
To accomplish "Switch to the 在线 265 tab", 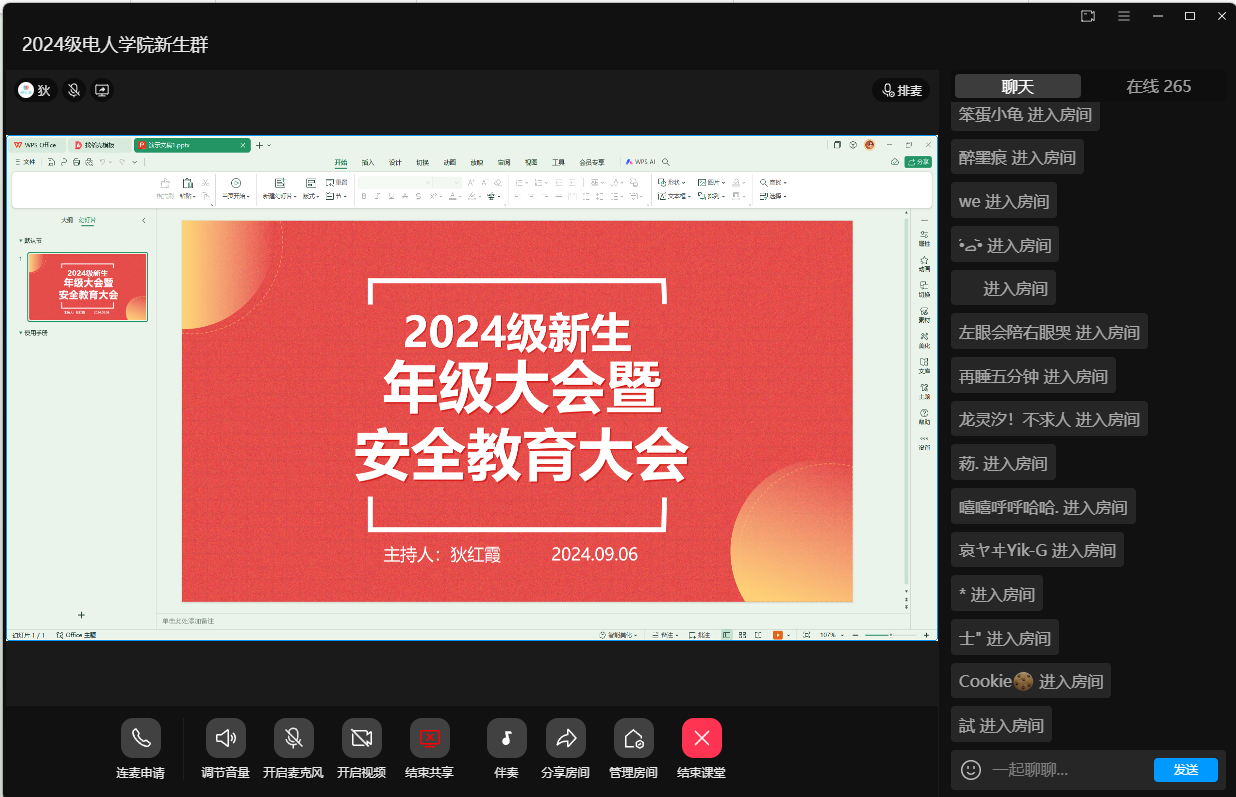I will [1158, 86].
